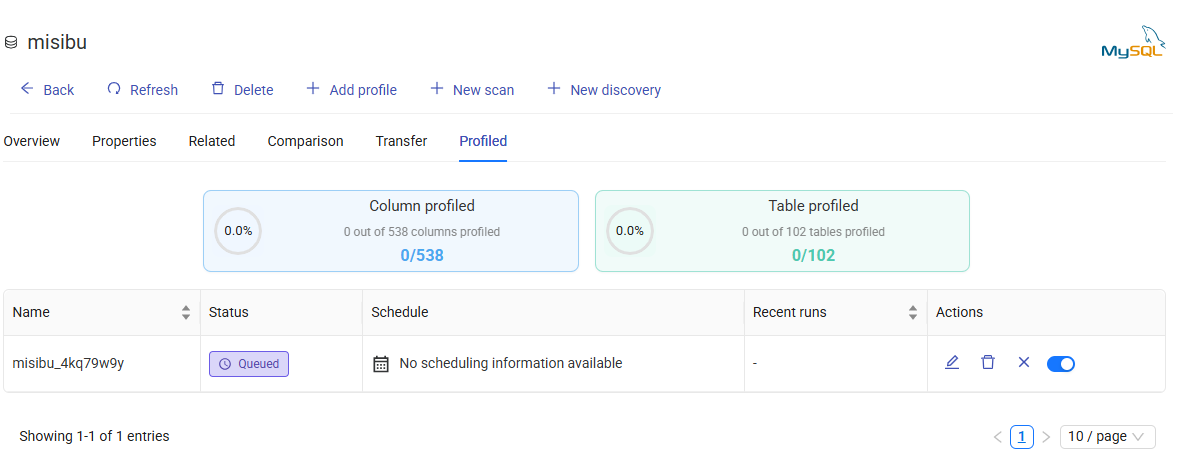The width and height of the screenshot is (1187, 469).
Task: Disable the misibu_4kq79w9y profile toggle
Action: 1061,364
